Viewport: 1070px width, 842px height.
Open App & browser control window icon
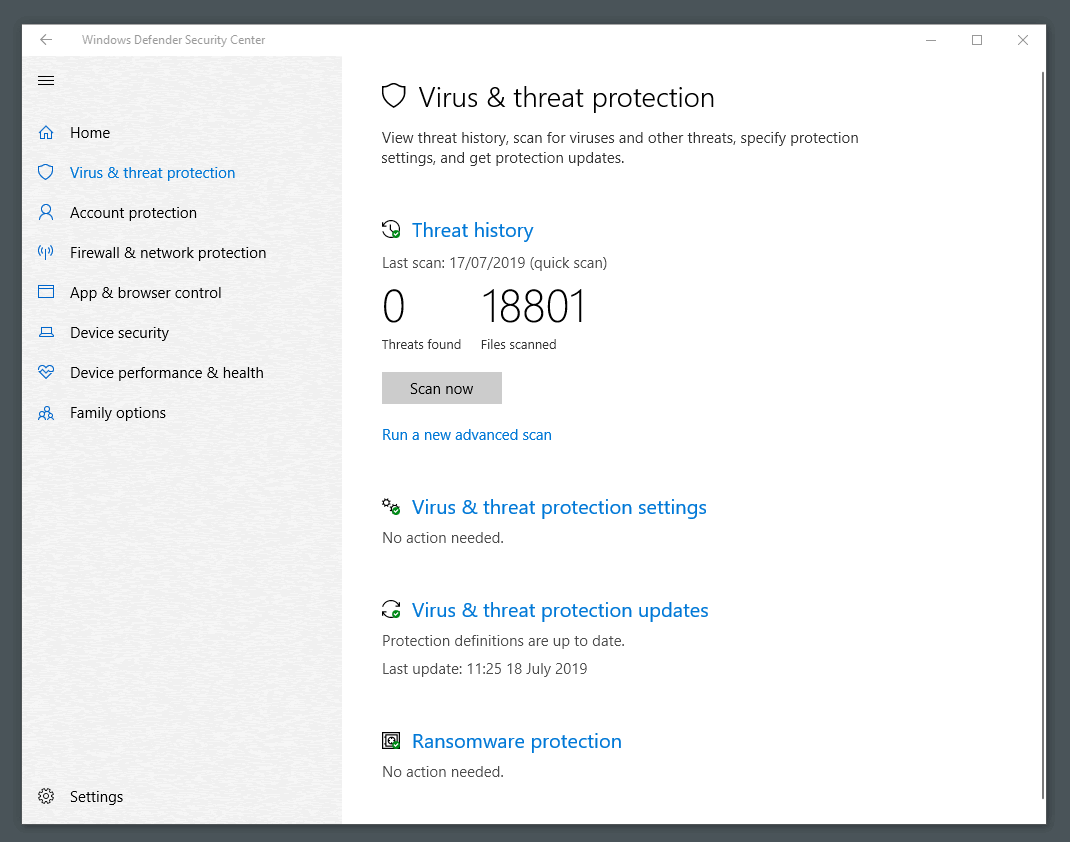[x=46, y=292]
